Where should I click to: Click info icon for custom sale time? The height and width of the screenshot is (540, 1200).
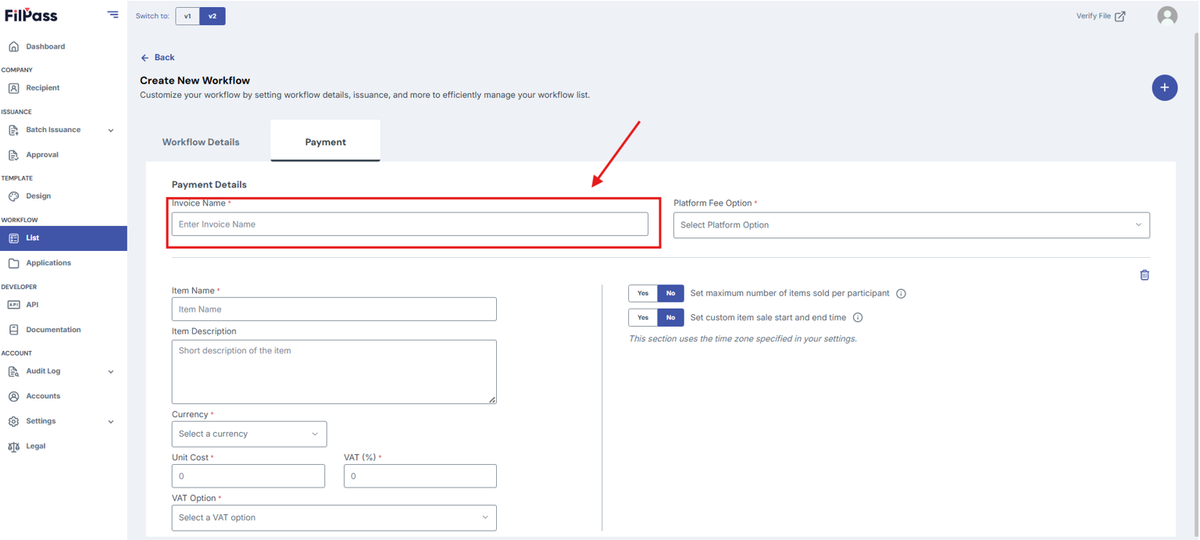point(858,318)
